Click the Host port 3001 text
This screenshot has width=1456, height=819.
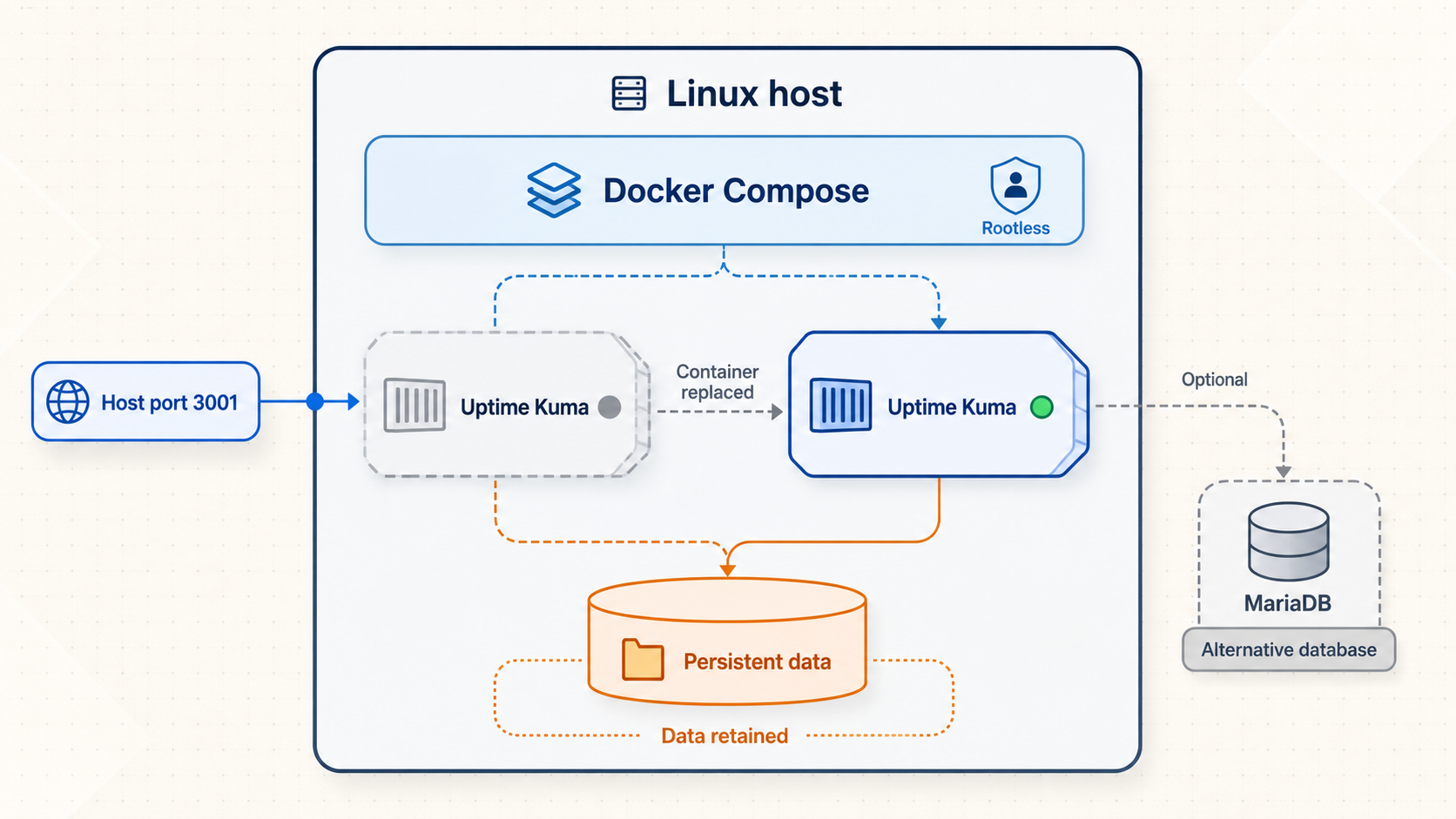point(169,402)
